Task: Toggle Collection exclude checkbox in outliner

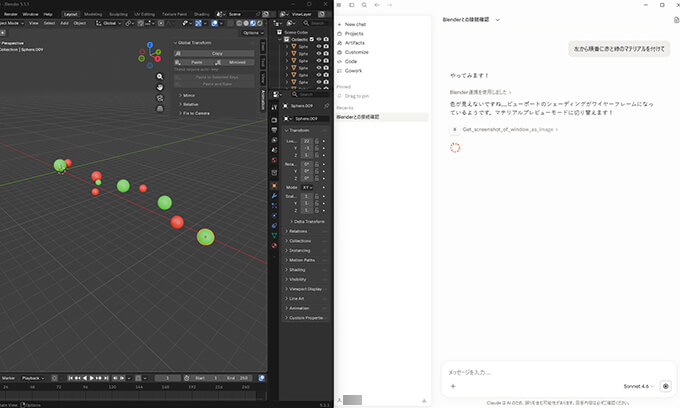Action: [311, 39]
